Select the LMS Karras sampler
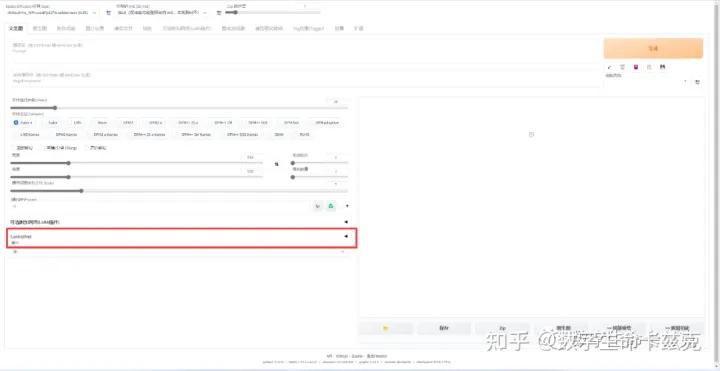Screen dimensions: 720x371 click(29, 135)
